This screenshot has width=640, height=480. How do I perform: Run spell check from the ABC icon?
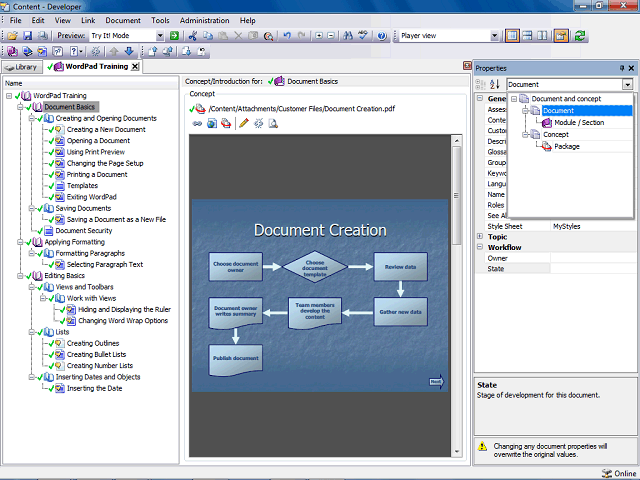[x=363, y=36]
